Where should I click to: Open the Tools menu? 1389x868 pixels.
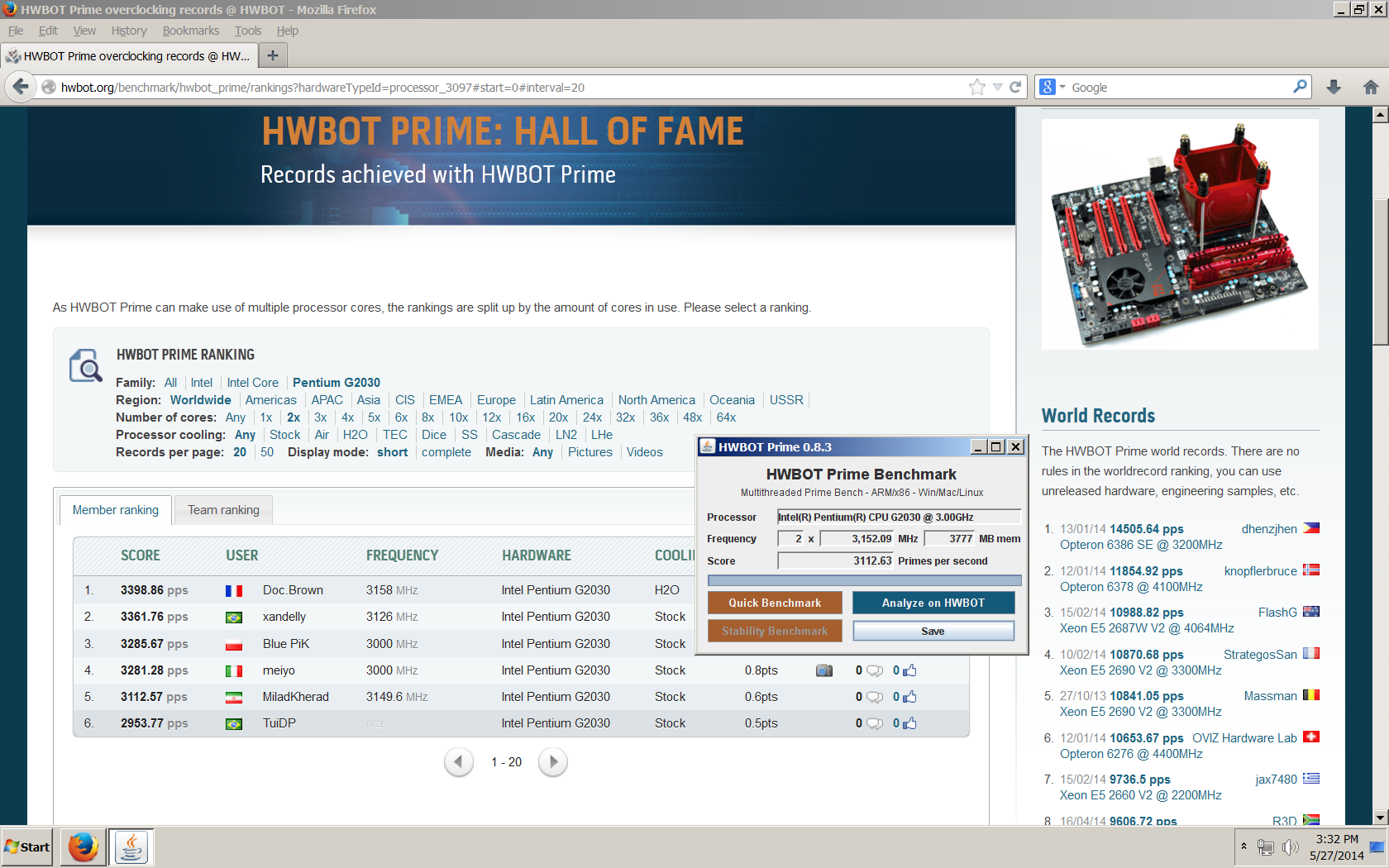(x=248, y=31)
